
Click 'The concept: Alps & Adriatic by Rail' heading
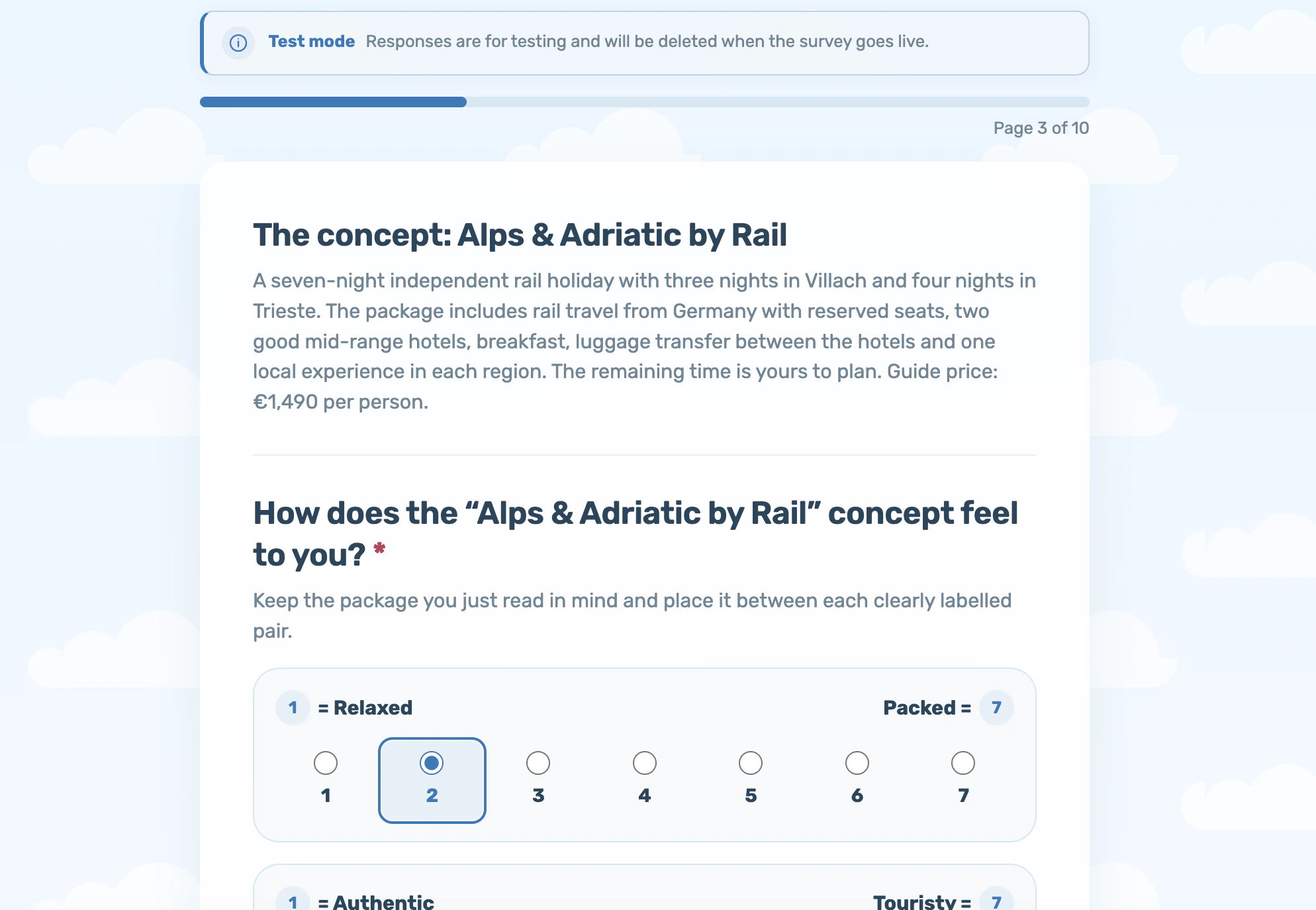tap(520, 235)
